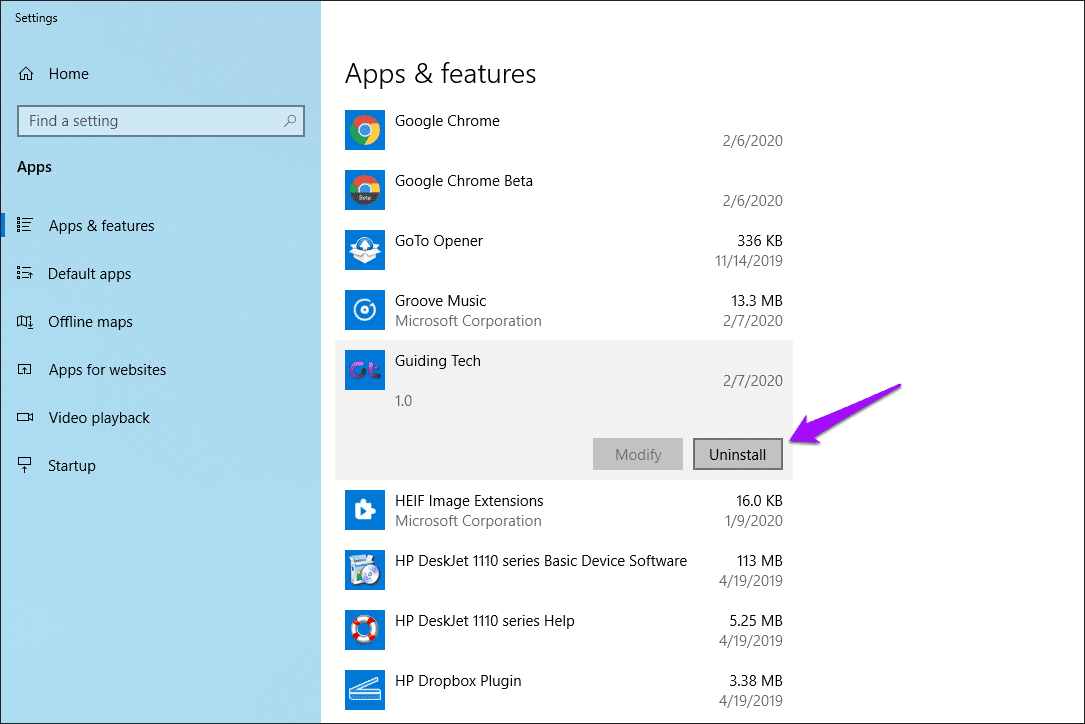Go to Default apps settings
Viewport: 1085px width, 724px height.
89,274
